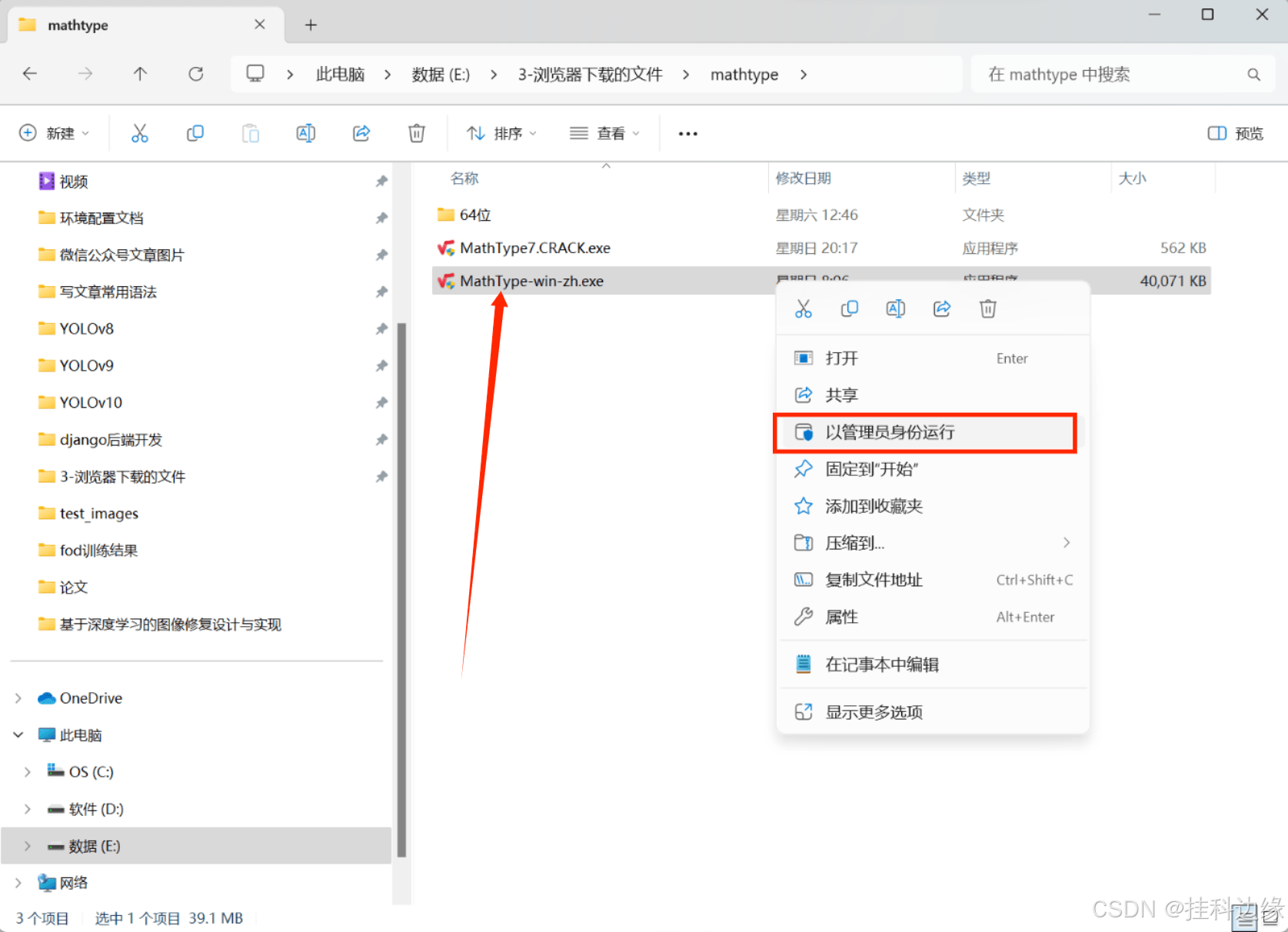This screenshot has width=1288, height=932.
Task: Expand the 软件 (D:) drive node
Action: (x=28, y=809)
